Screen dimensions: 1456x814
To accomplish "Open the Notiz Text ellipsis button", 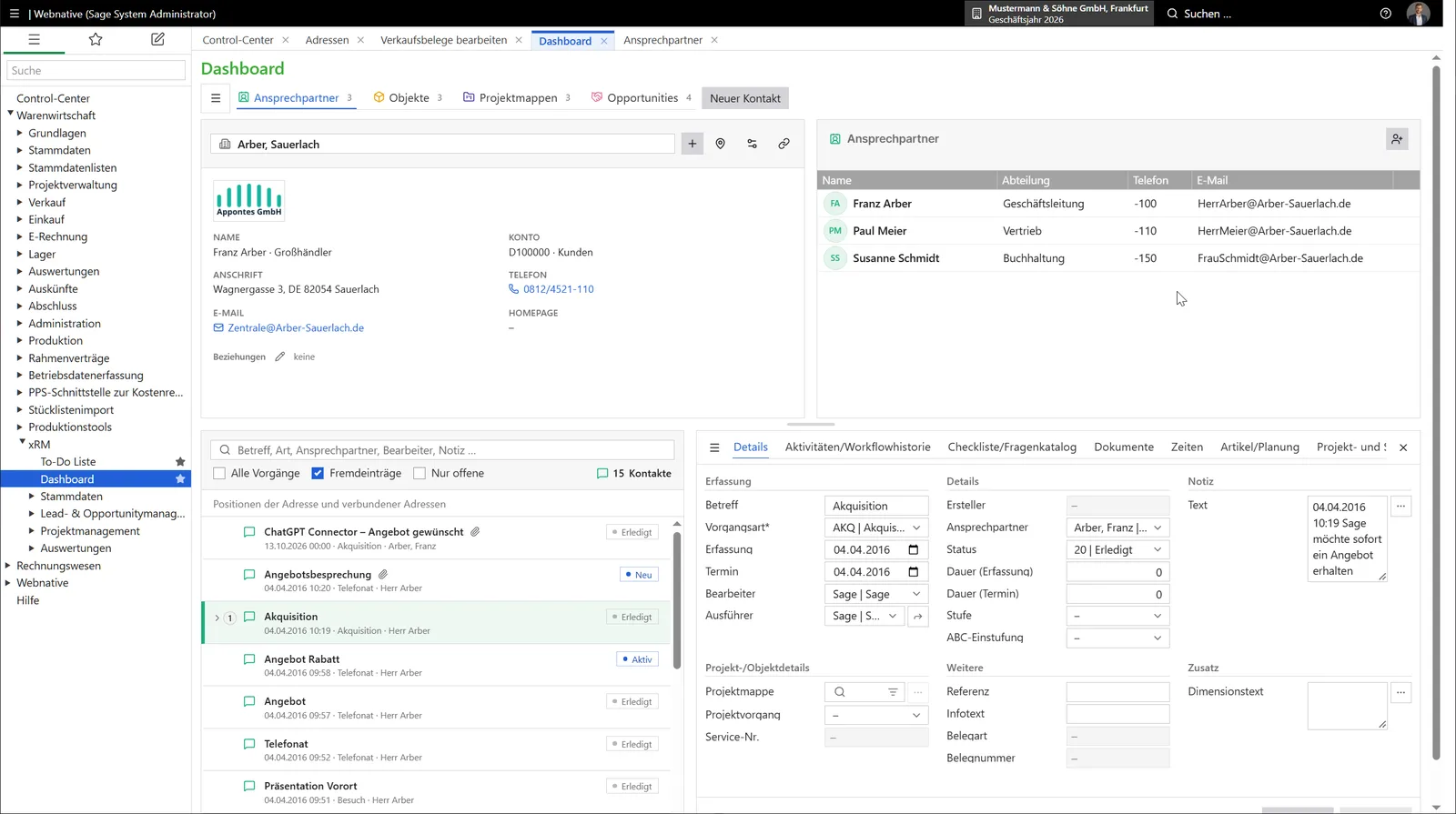I will tap(1401, 506).
